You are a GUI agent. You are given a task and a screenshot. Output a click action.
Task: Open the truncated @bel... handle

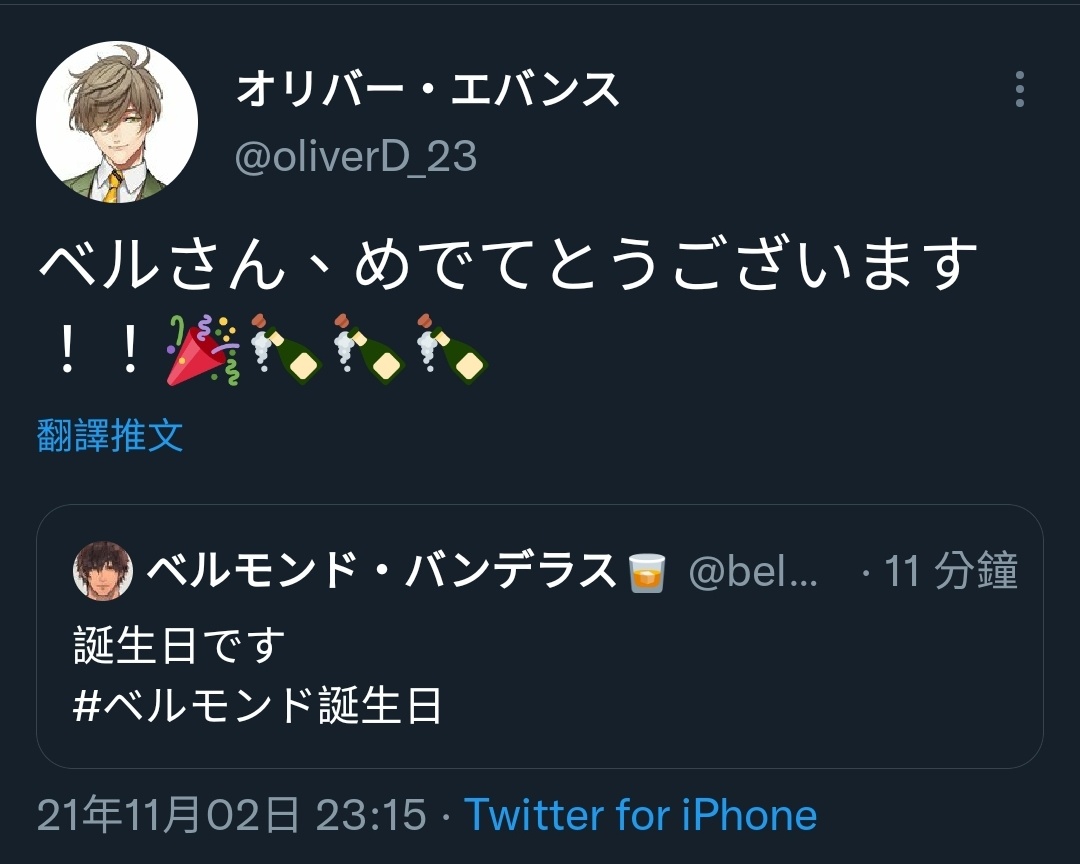pyautogui.click(x=753, y=572)
